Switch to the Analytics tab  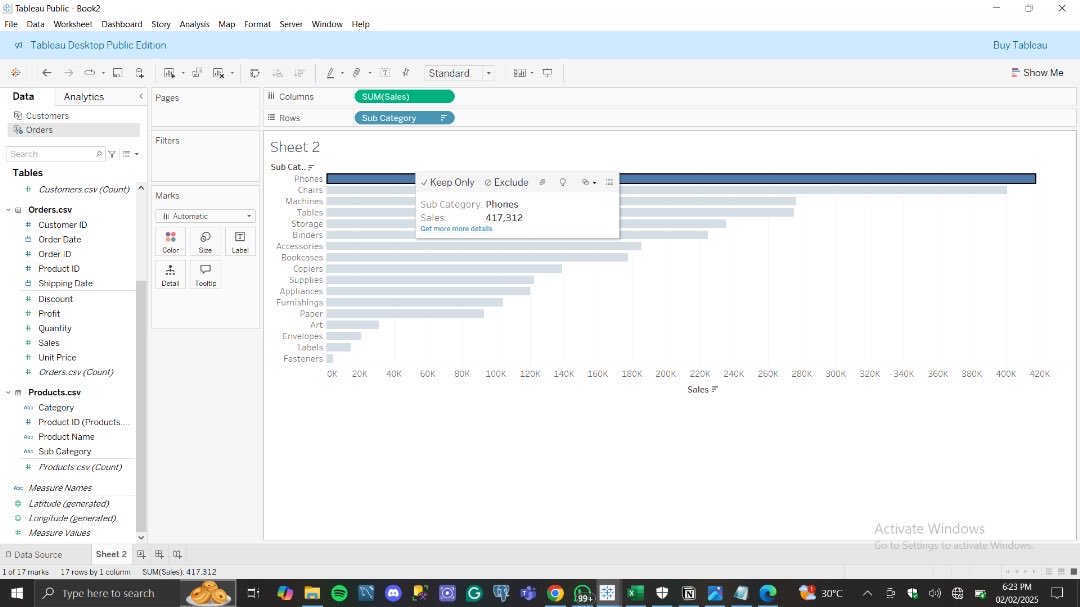83,96
